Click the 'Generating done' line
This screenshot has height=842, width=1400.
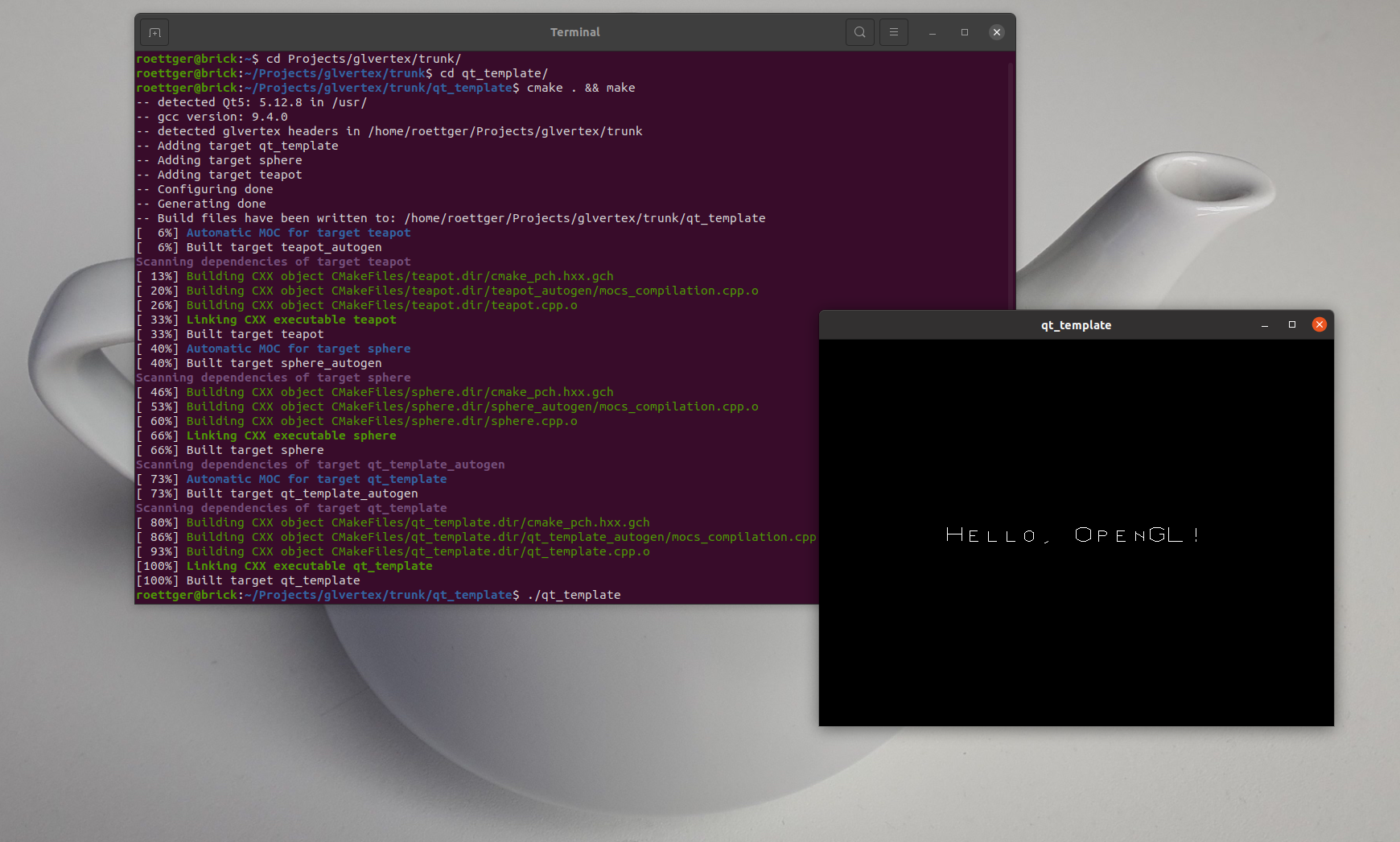[201, 204]
